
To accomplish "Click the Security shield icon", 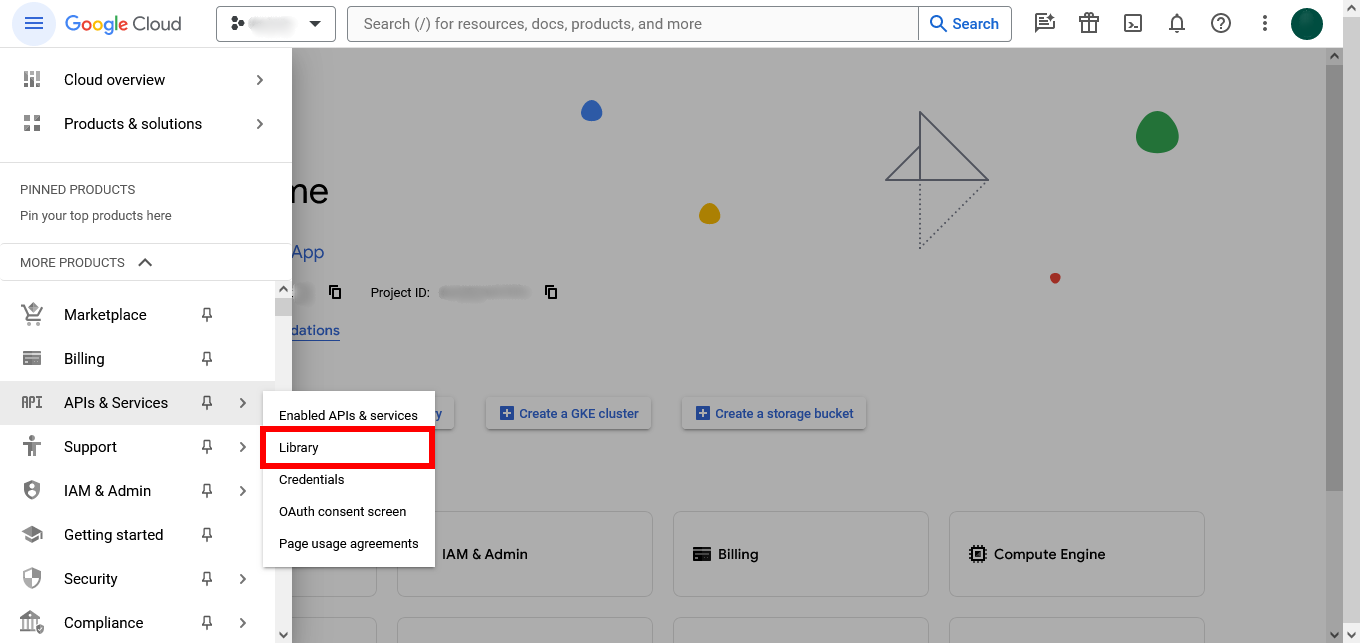I will coord(32,579).
